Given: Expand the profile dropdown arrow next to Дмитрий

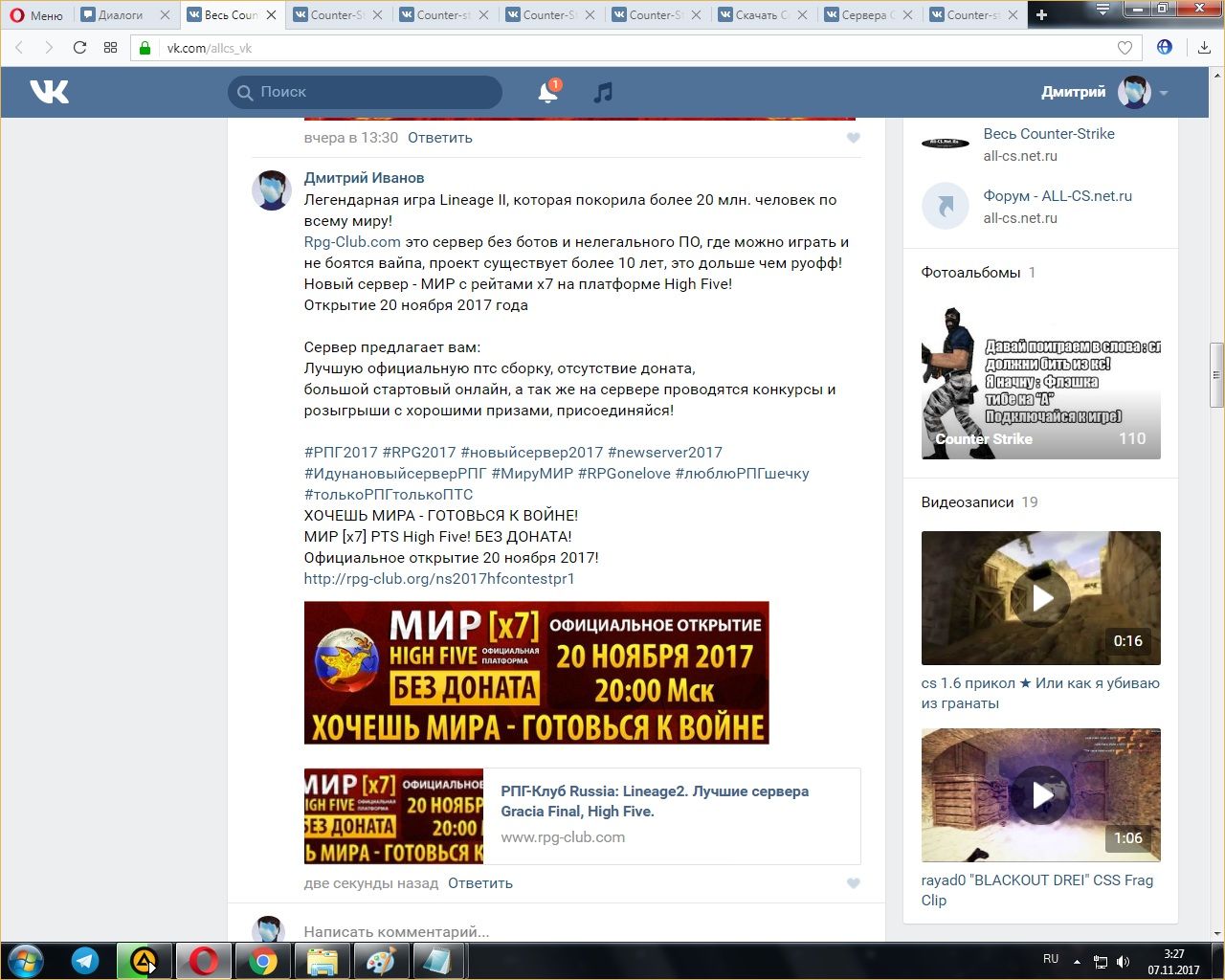Looking at the screenshot, I should point(1164,93).
